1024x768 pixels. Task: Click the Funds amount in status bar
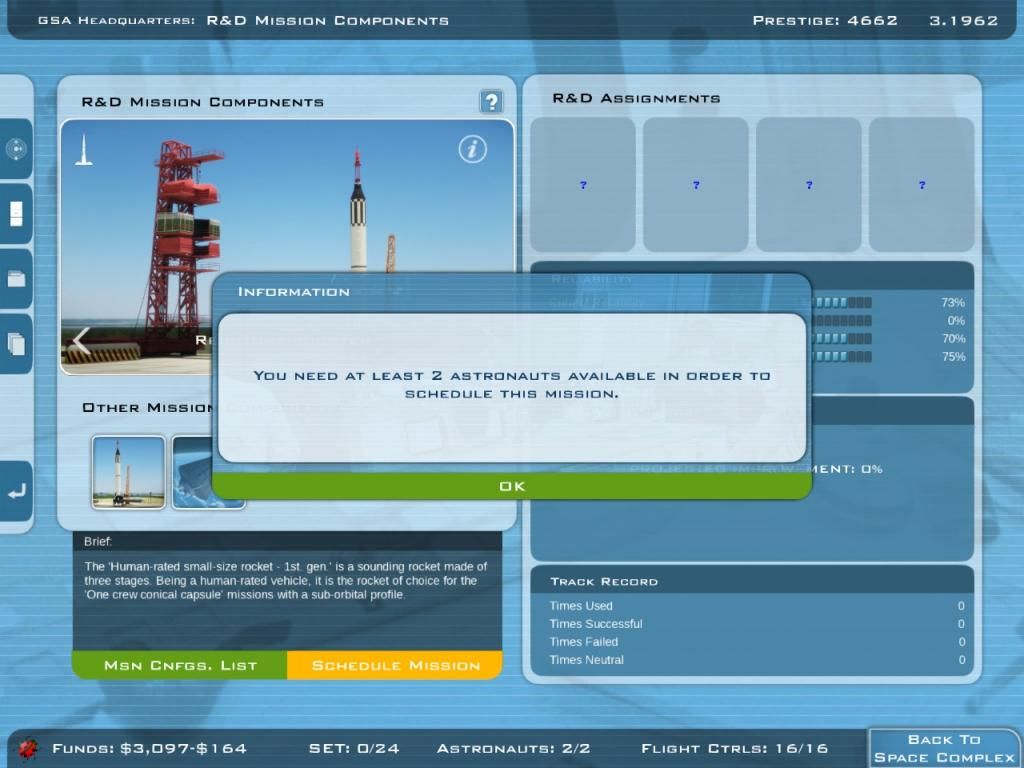click(150, 748)
